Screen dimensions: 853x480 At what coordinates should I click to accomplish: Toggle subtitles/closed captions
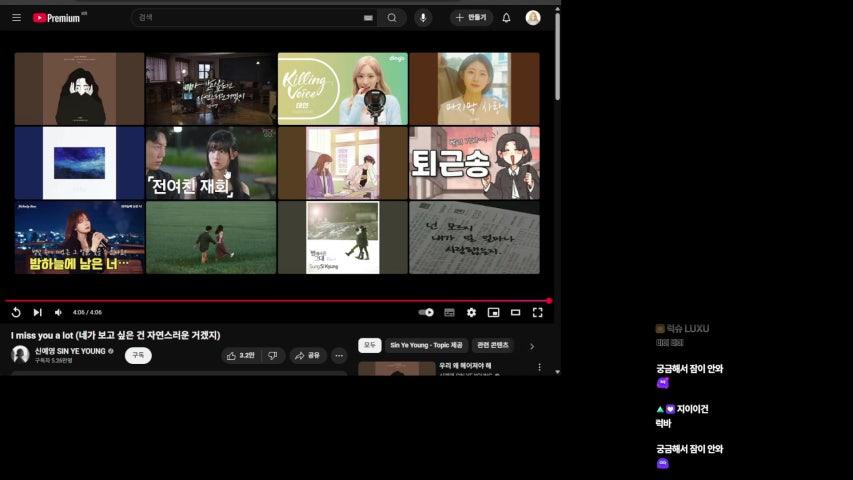449,312
